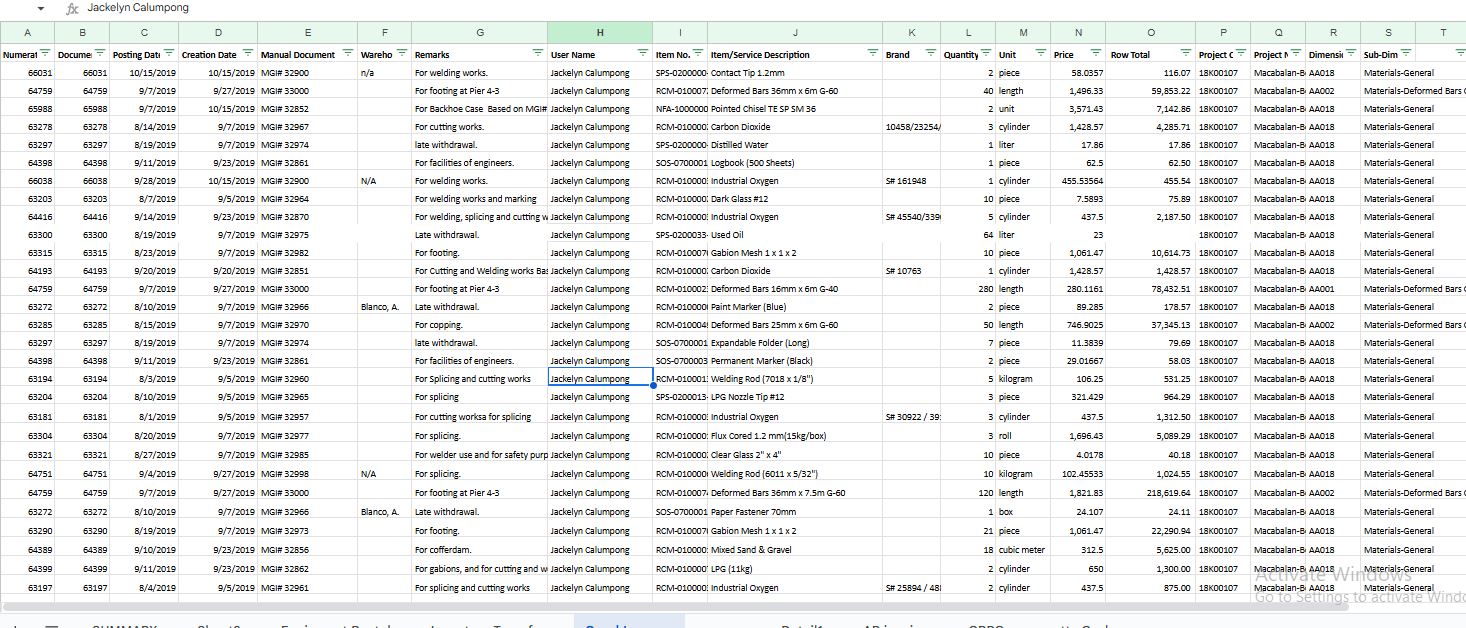This screenshot has height=628, width=1466.
Task: Select the Paper Fastener 70mm cell
Action: (x=795, y=512)
